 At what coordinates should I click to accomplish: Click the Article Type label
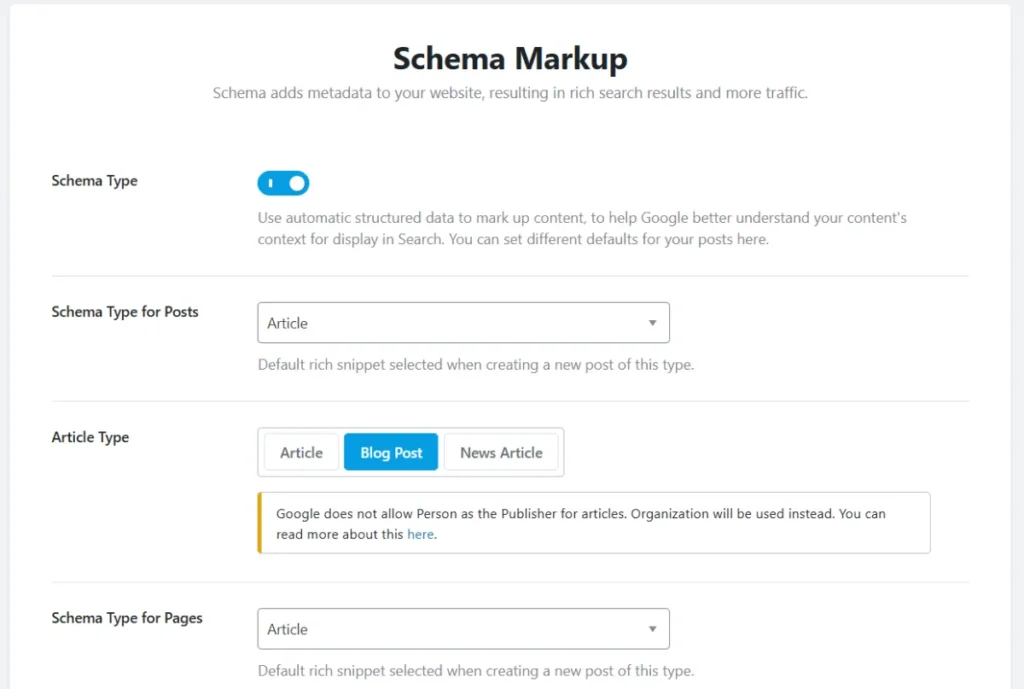click(90, 437)
